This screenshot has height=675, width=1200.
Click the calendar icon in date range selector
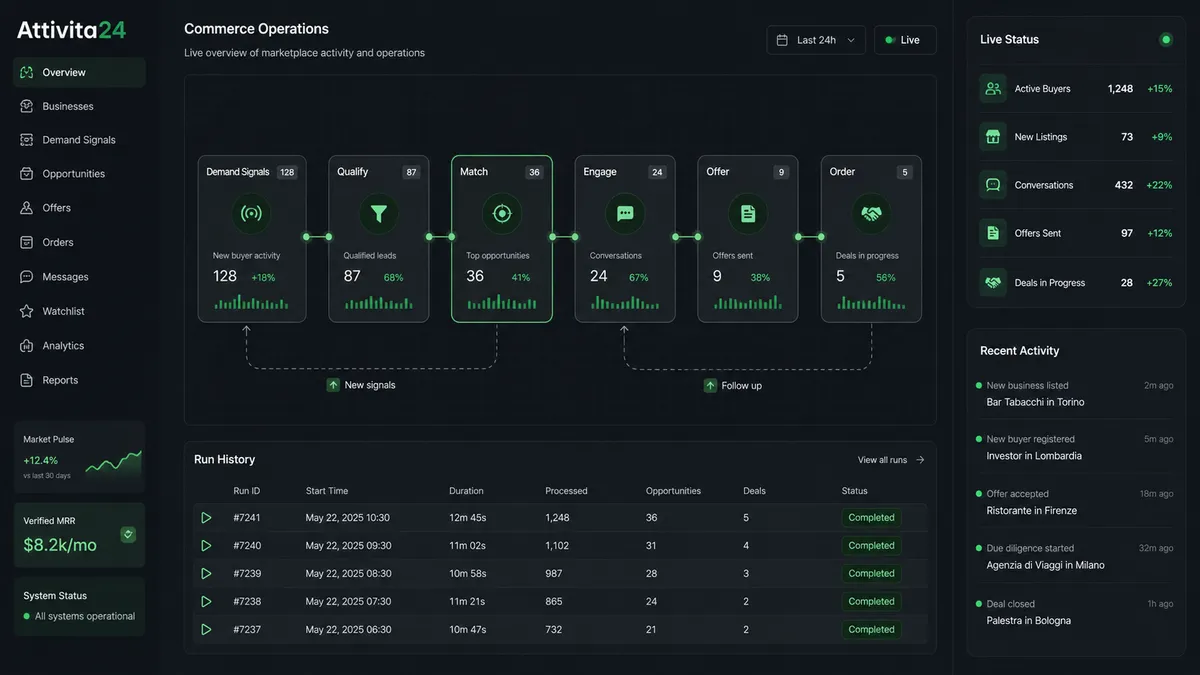783,40
